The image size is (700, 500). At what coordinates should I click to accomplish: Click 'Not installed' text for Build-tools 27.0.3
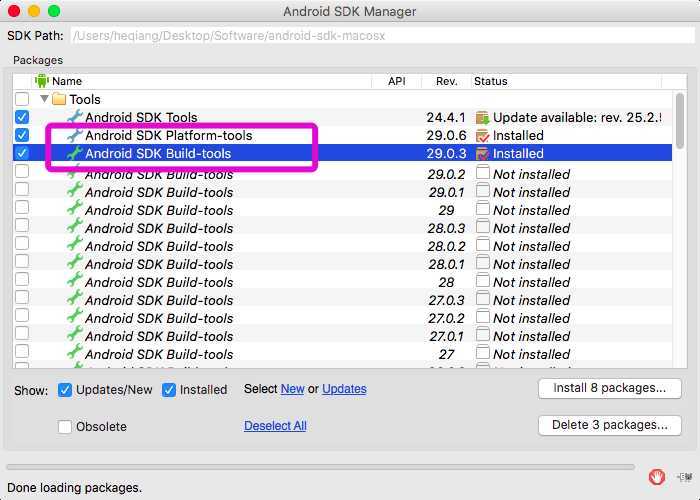pos(531,300)
